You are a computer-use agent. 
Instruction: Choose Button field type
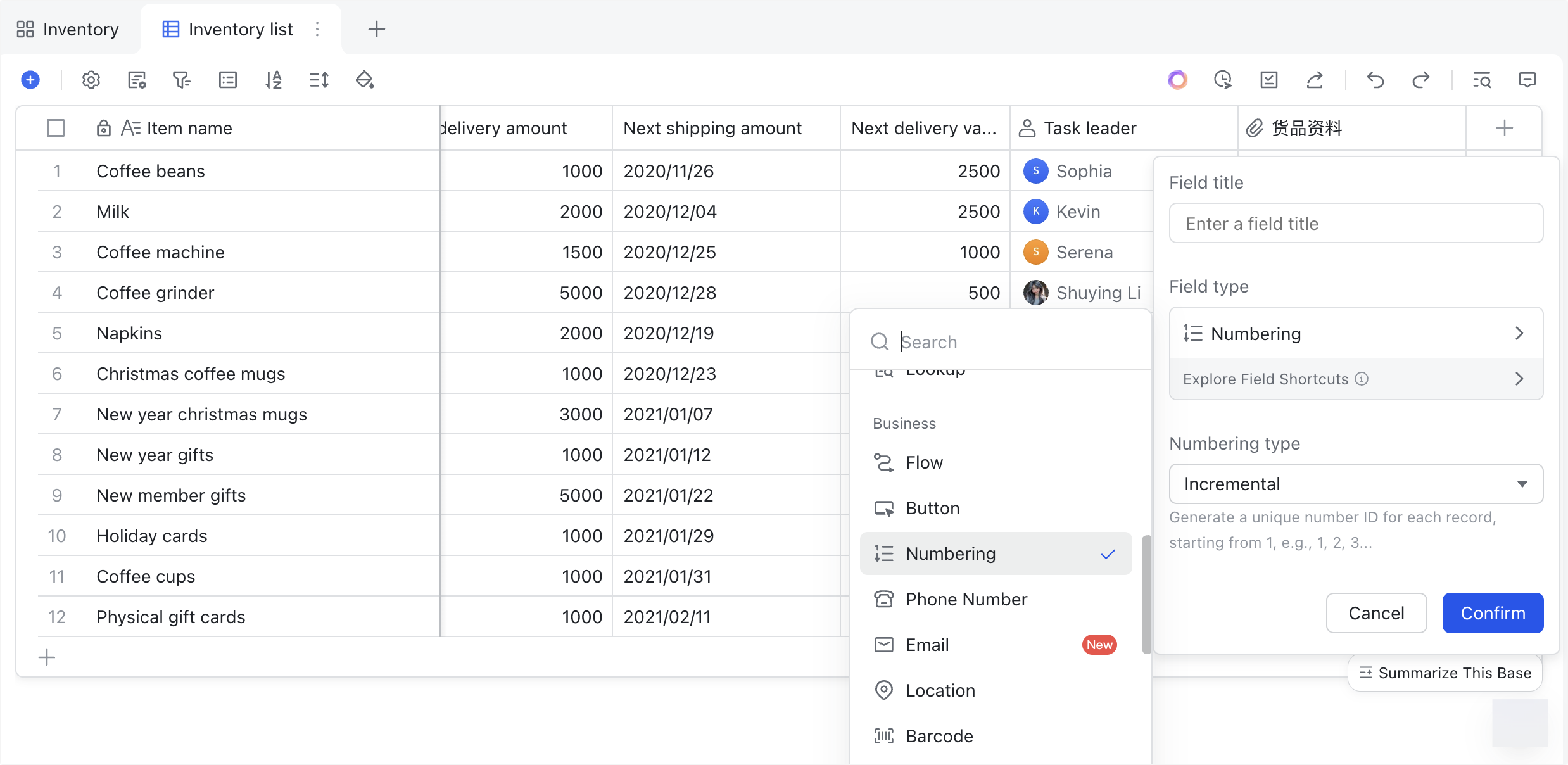pyautogui.click(x=996, y=508)
